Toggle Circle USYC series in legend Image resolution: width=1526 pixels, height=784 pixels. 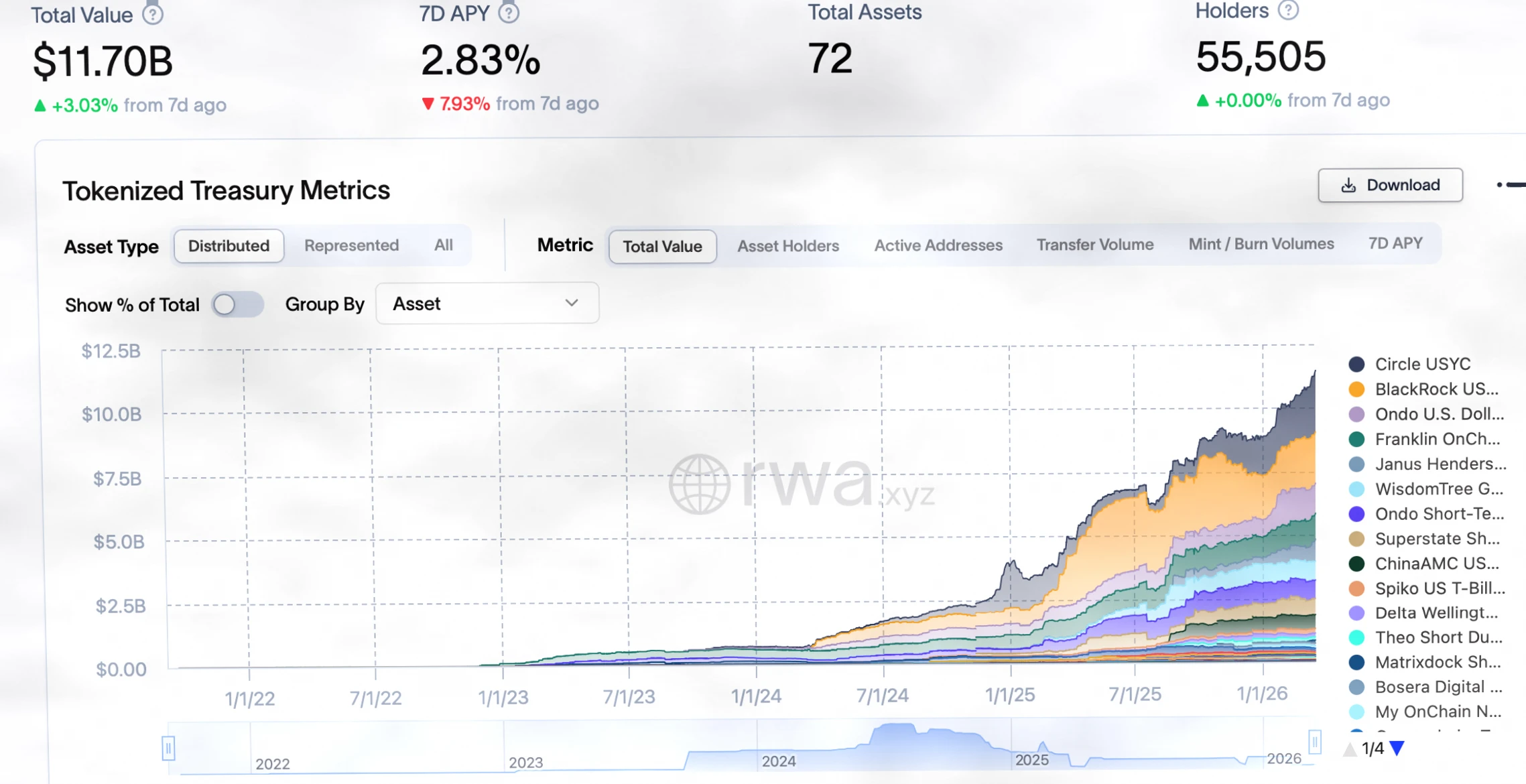(1409, 364)
